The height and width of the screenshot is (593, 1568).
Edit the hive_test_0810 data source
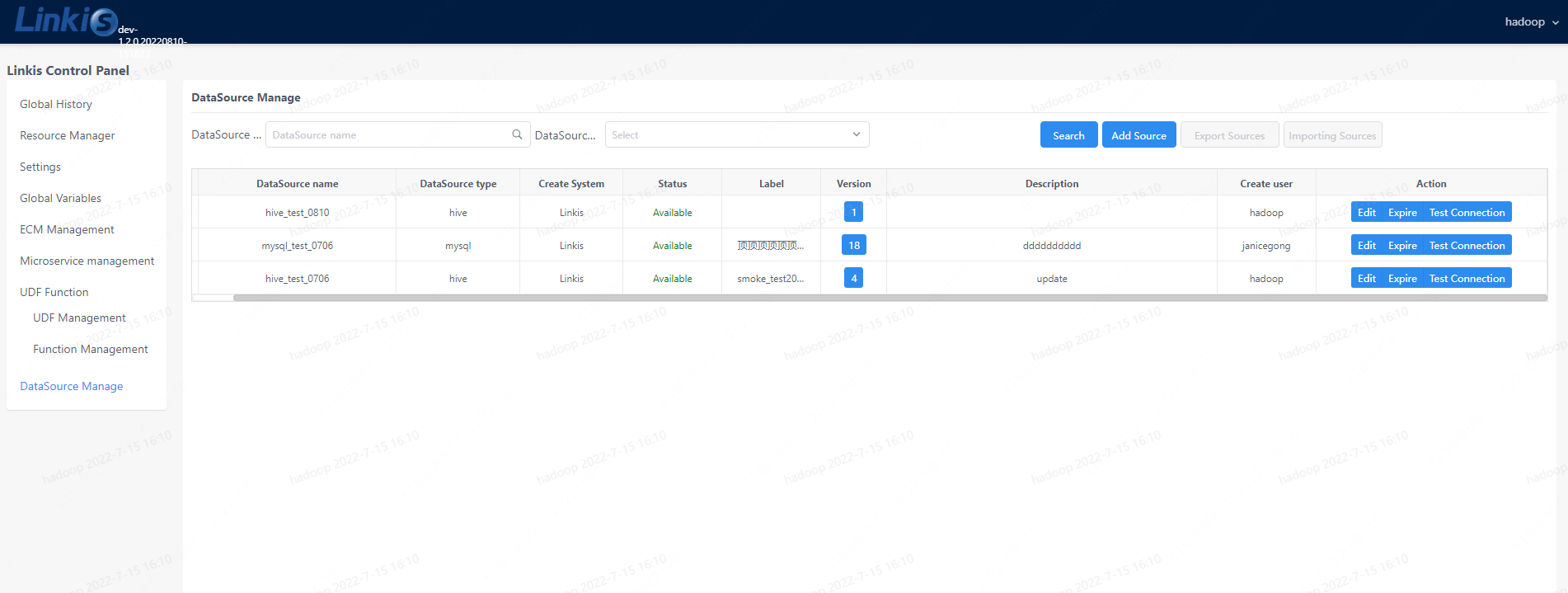pos(1366,212)
